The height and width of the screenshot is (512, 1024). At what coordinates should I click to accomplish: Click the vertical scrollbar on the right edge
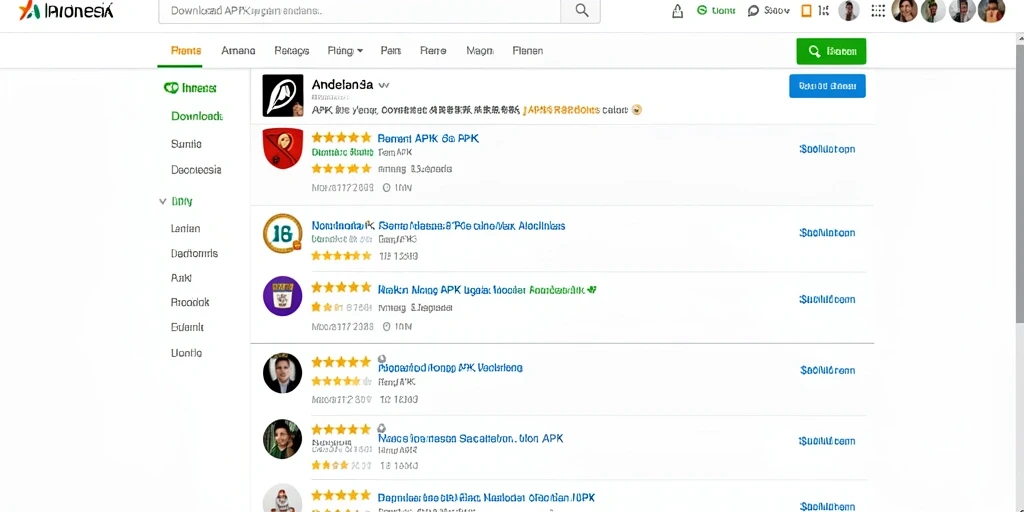click(x=1019, y=176)
